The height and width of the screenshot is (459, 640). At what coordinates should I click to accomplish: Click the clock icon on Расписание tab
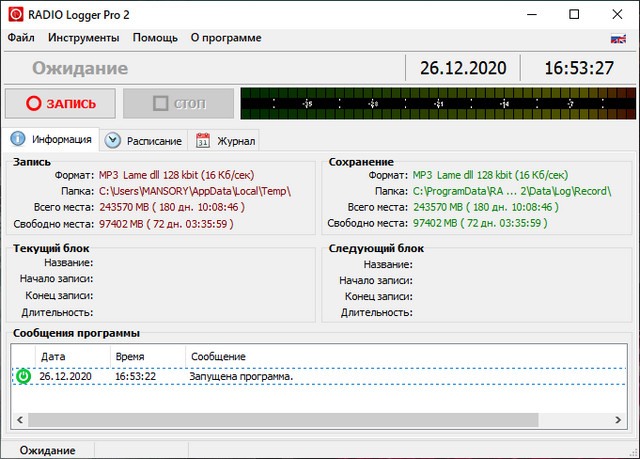pos(113,140)
